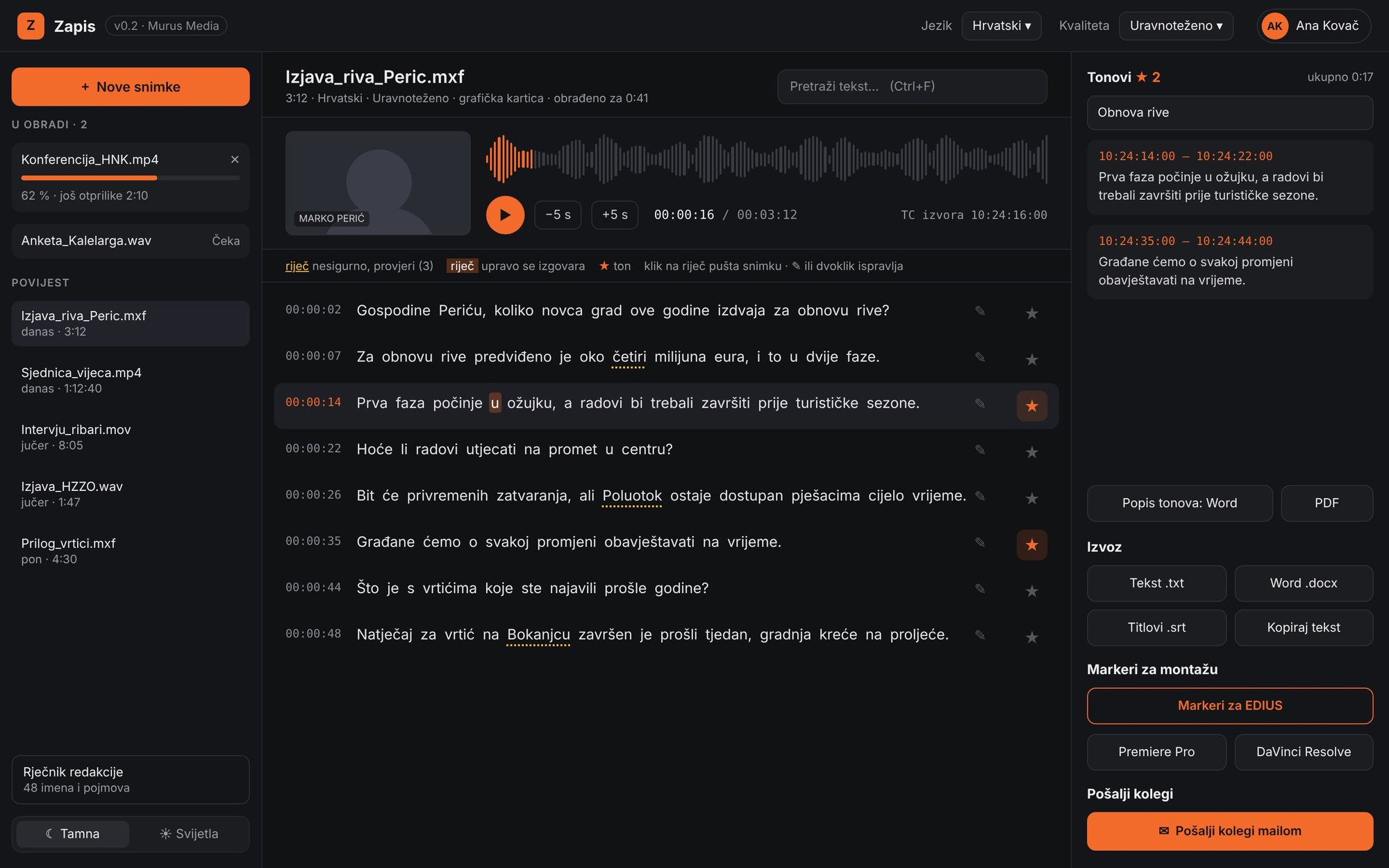Click the uncertain word Poluotok
This screenshot has width=1389, height=868.
(632, 496)
